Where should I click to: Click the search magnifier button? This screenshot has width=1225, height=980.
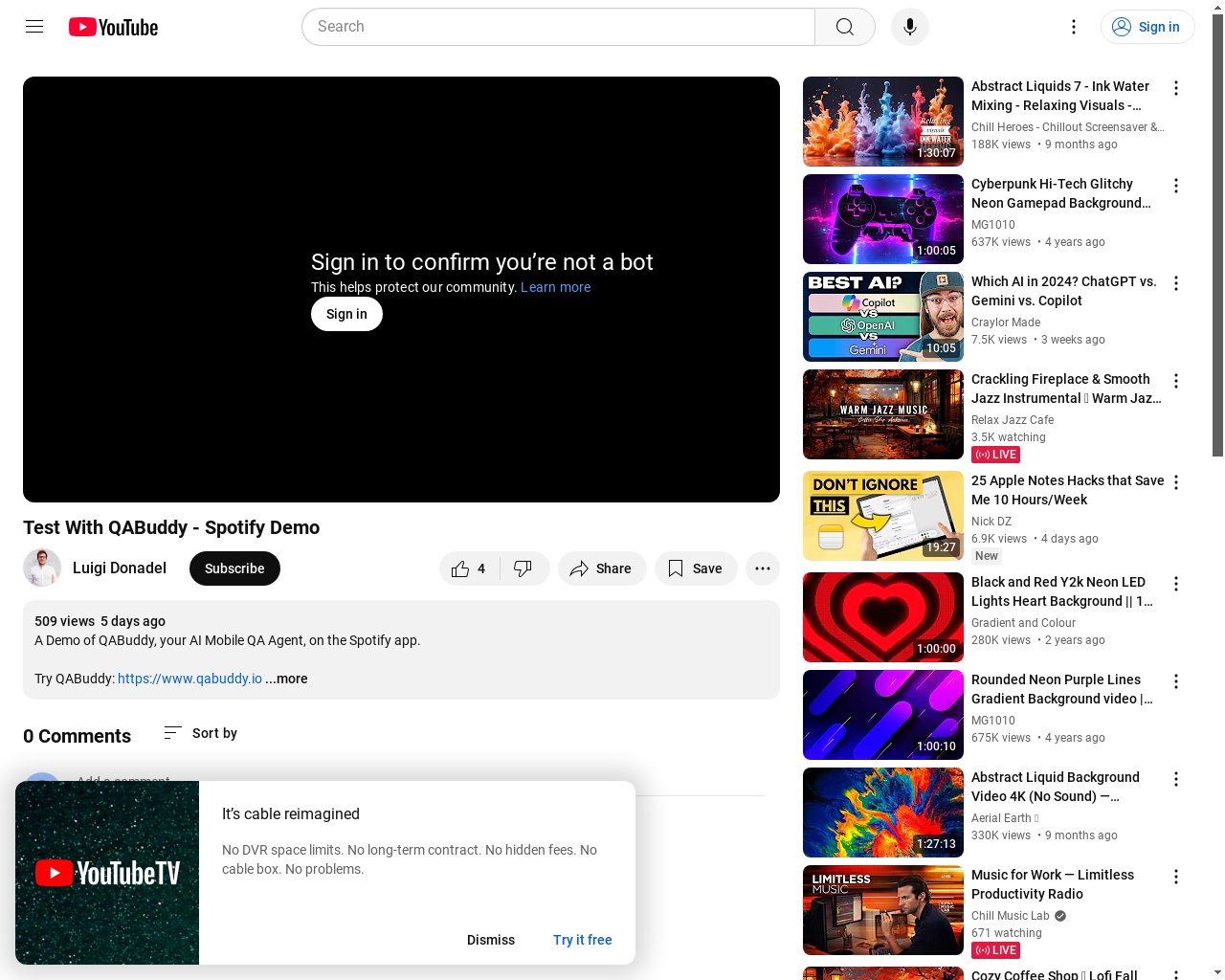[x=845, y=27]
